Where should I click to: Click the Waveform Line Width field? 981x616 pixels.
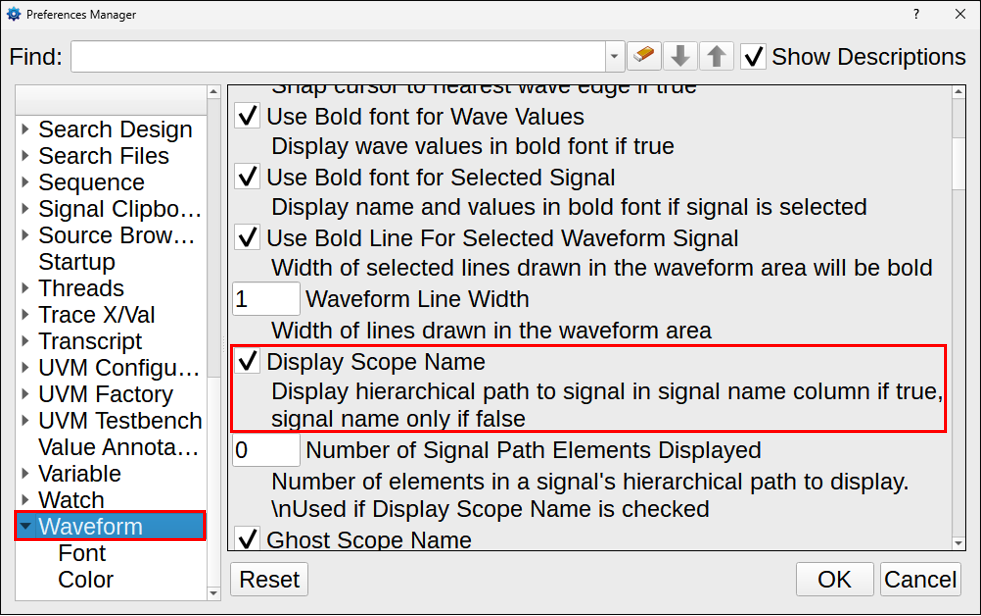266,299
